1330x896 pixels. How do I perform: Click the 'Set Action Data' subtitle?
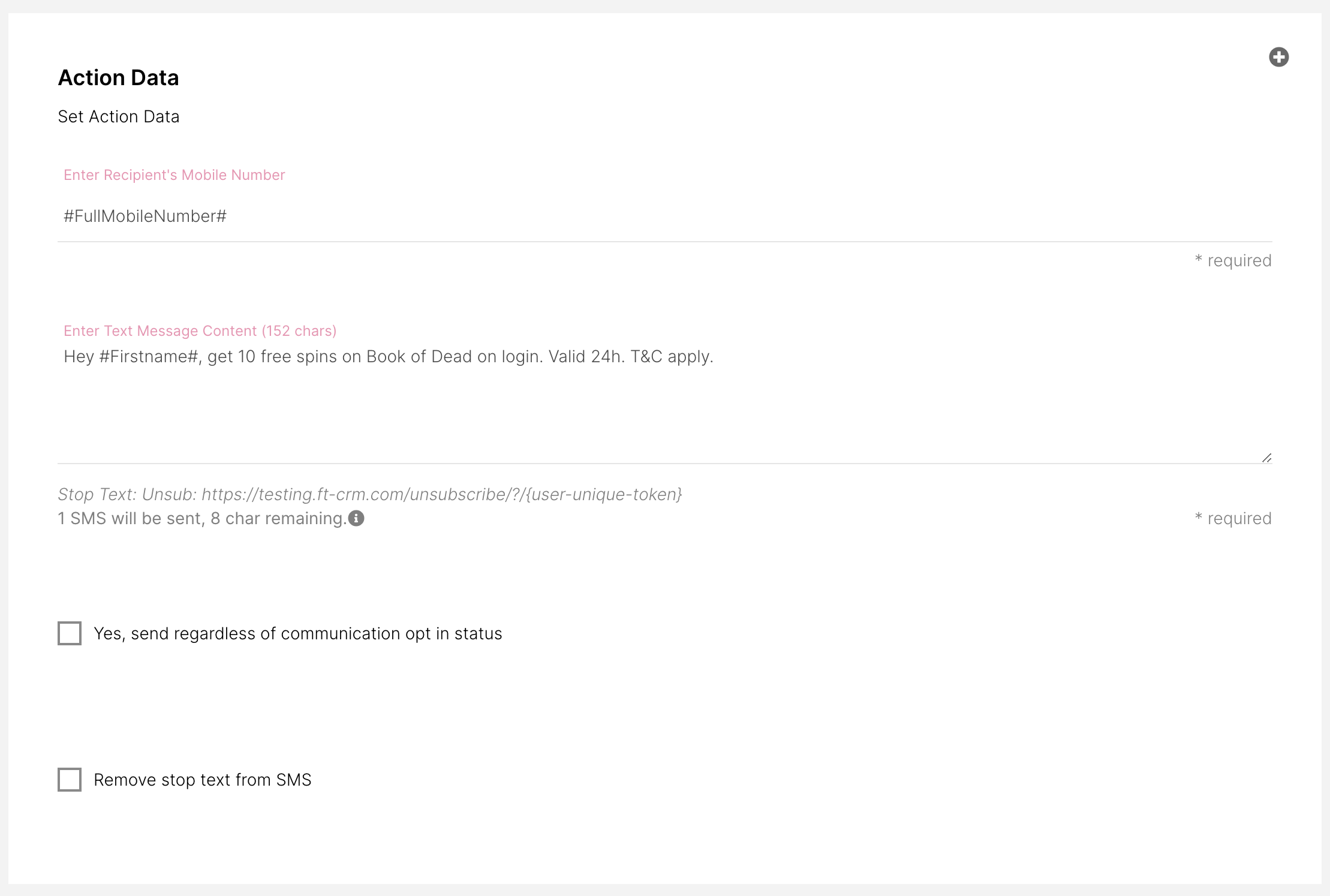coord(118,116)
